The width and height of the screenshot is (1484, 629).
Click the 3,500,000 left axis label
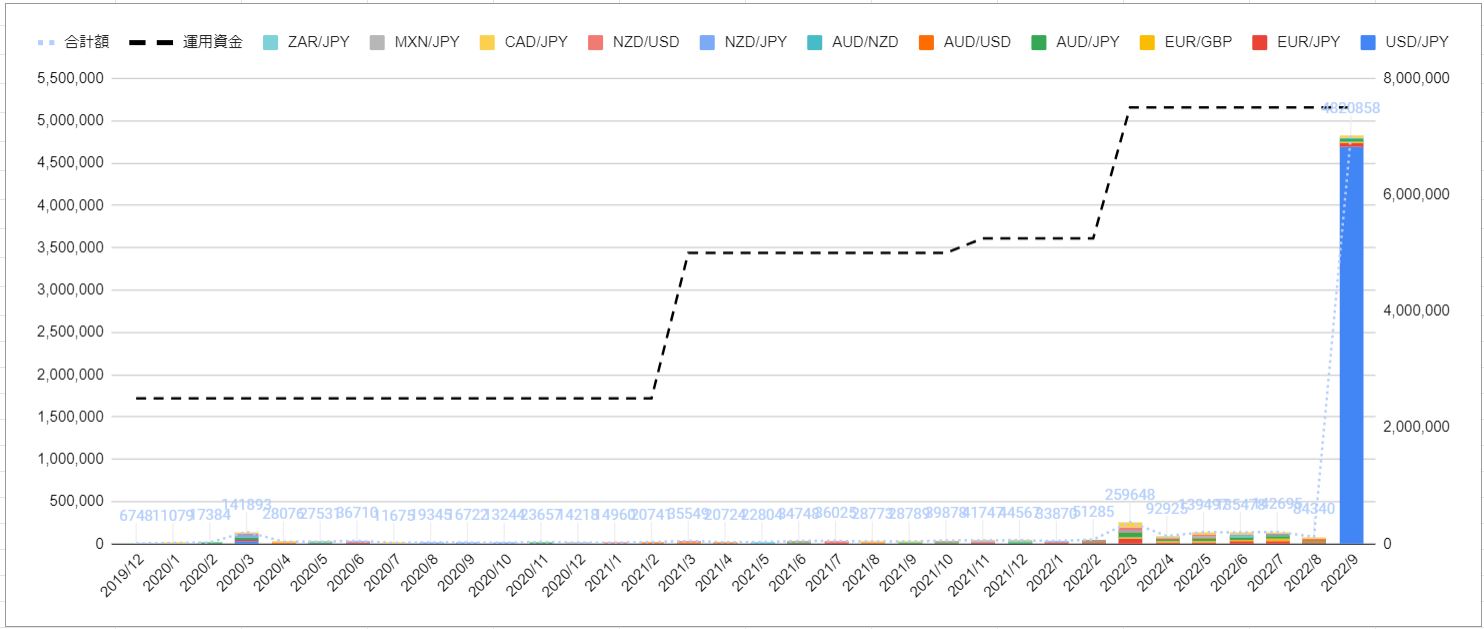click(69, 248)
